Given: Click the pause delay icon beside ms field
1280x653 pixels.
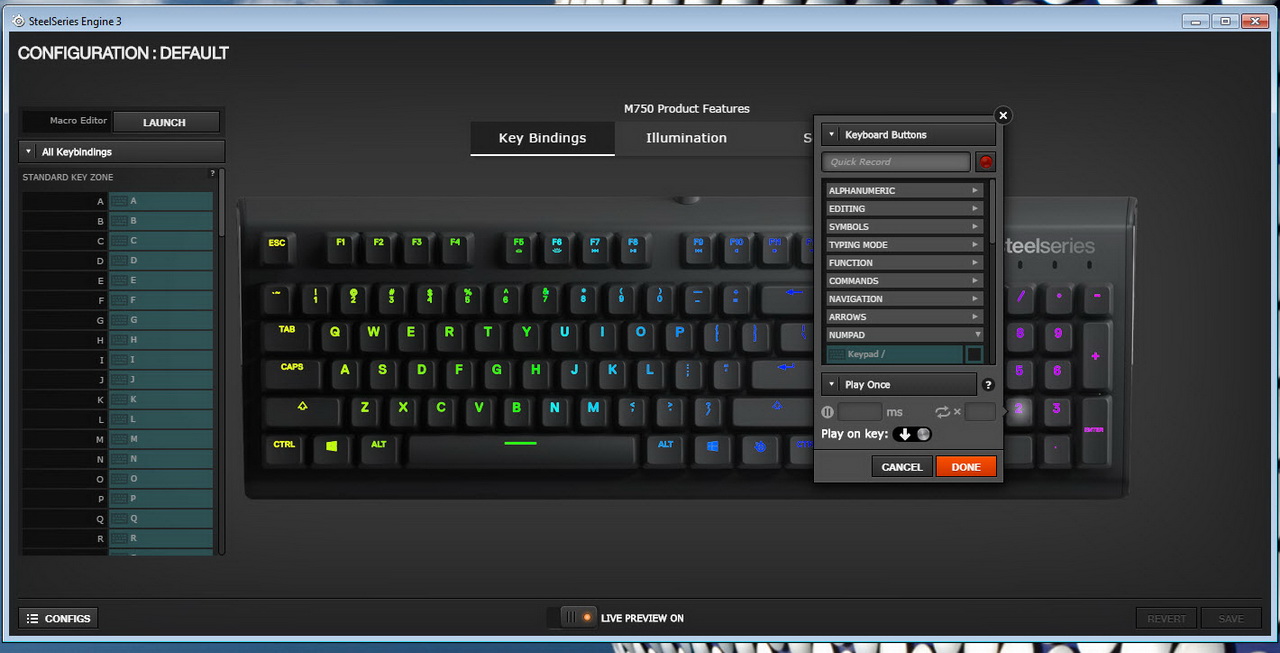Looking at the screenshot, I should [x=827, y=412].
